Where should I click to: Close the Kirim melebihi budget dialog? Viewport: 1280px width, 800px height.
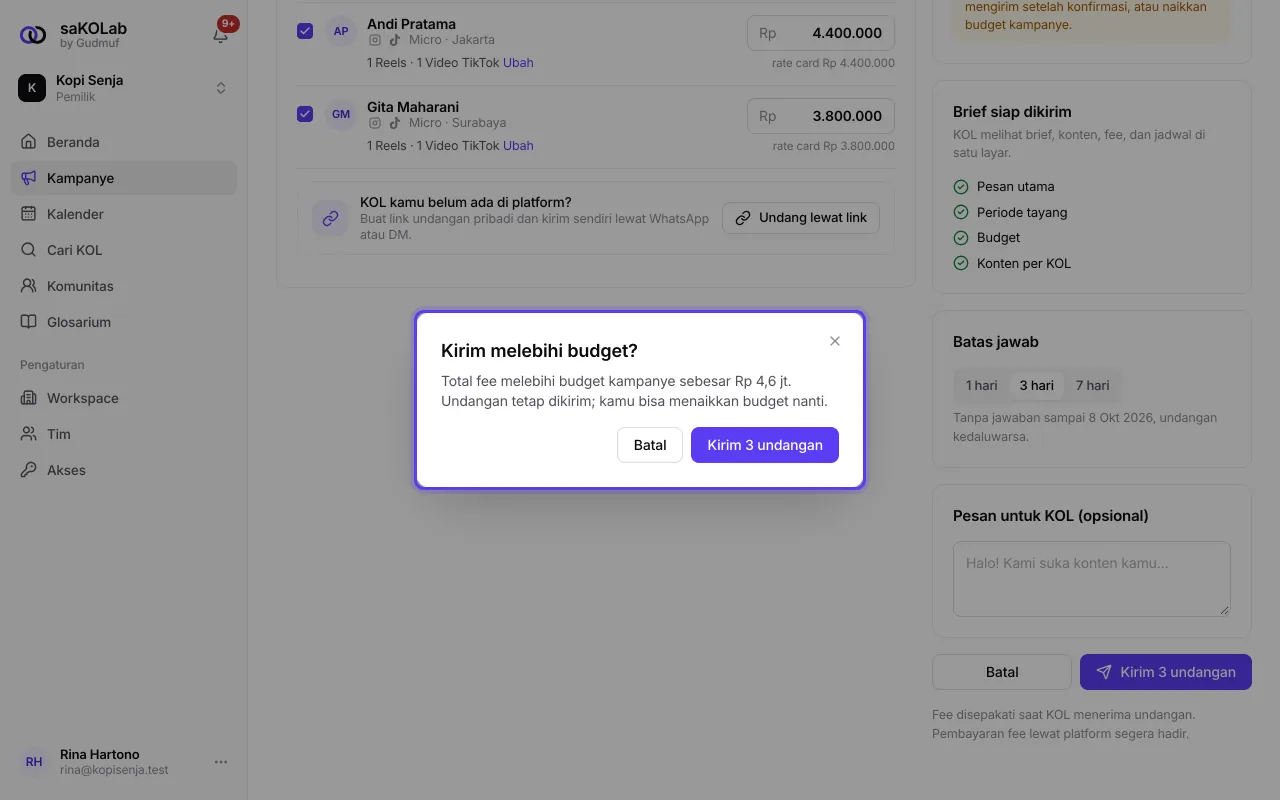pyautogui.click(x=835, y=341)
